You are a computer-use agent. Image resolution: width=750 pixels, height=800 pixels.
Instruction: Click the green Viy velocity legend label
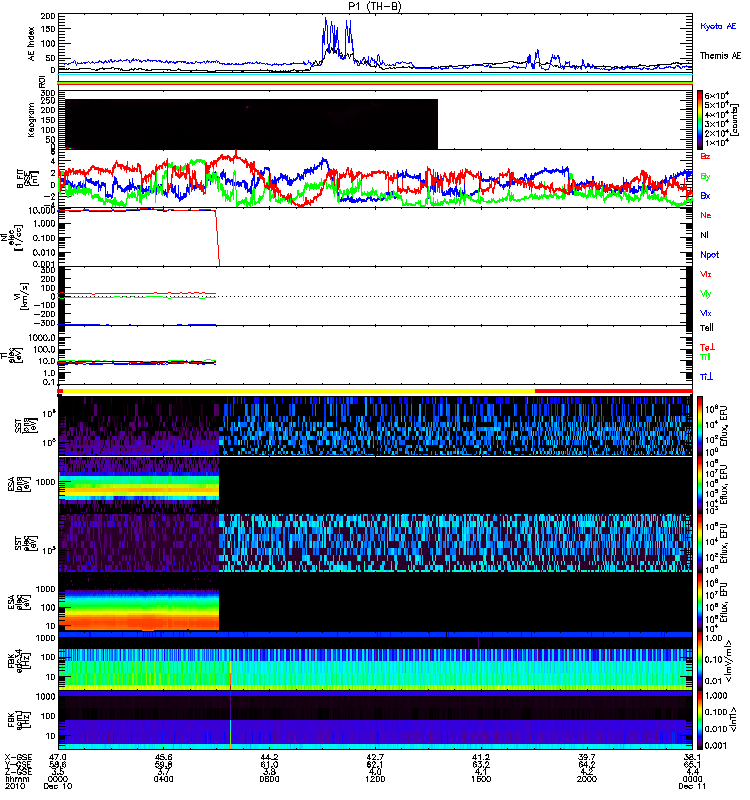pos(705,294)
